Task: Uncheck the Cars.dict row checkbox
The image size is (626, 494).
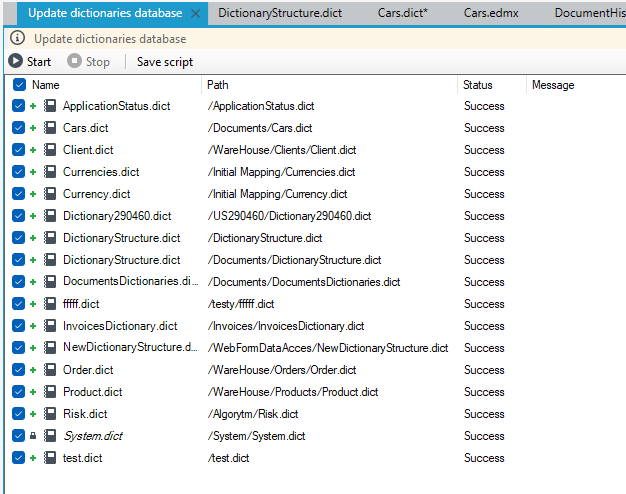Action: pos(18,128)
